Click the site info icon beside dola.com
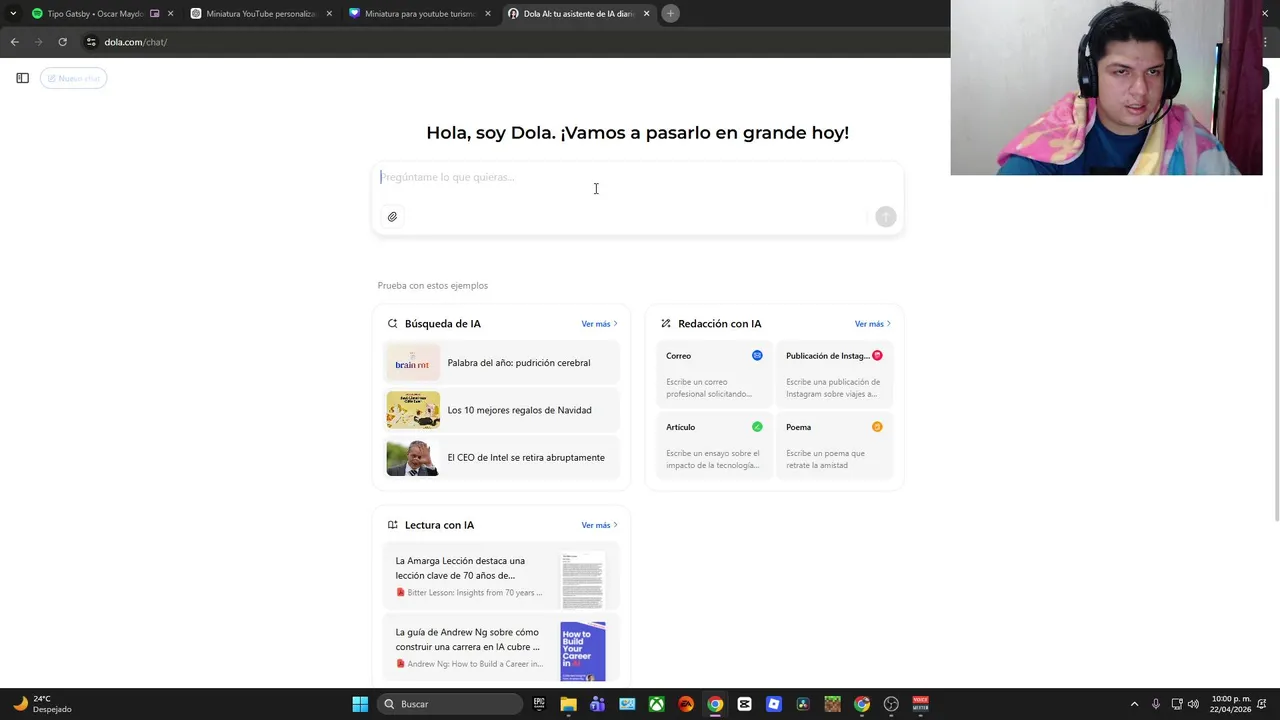The width and height of the screenshot is (1280, 720). [x=90, y=42]
